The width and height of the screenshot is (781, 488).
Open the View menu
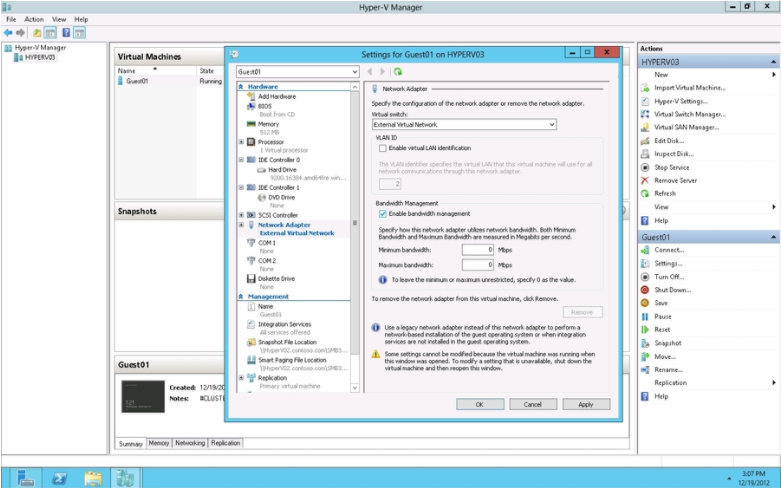(59, 19)
